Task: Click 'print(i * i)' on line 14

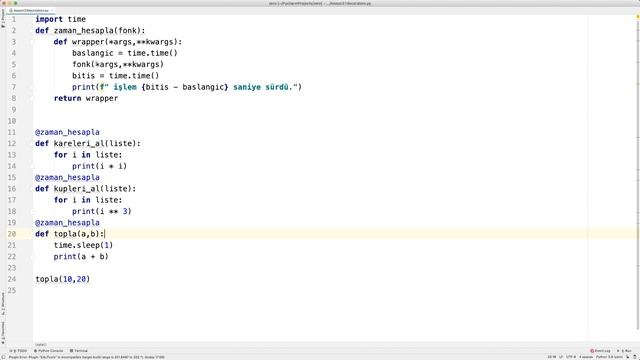Action: click(100, 166)
